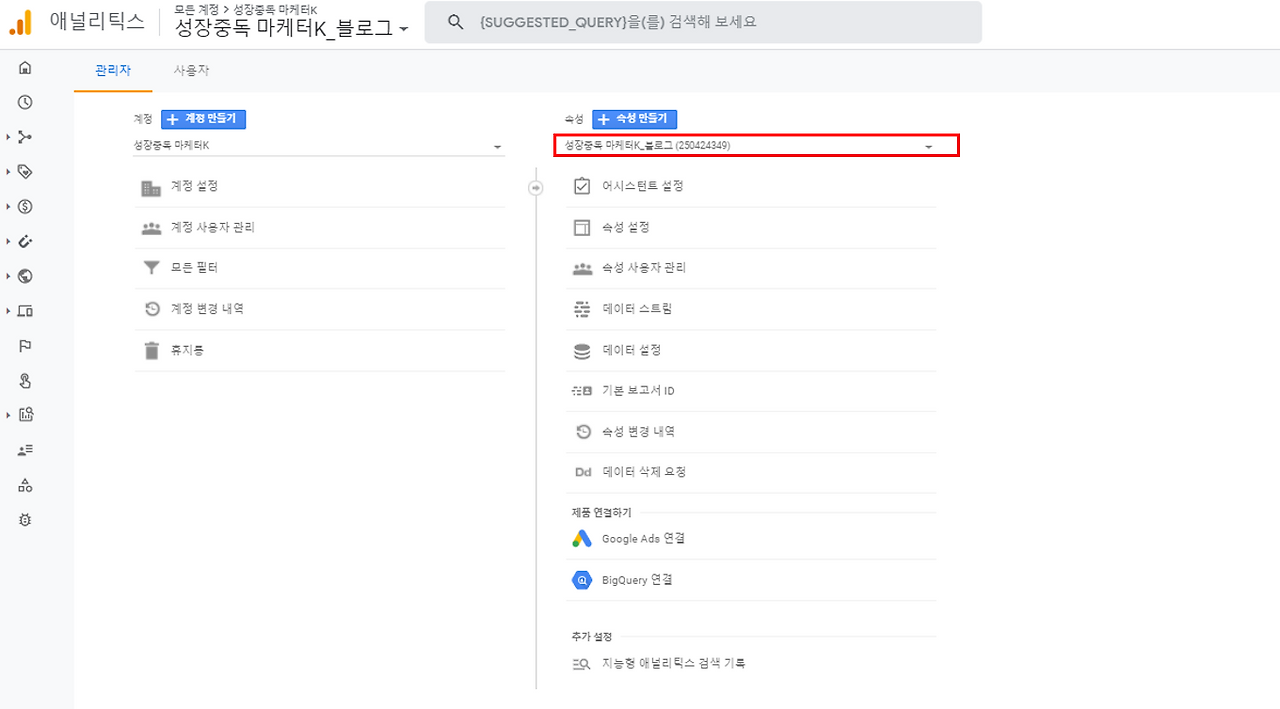Click the checklist icon for 어시스턴트 설정
This screenshot has height=709, width=1280.
click(582, 187)
